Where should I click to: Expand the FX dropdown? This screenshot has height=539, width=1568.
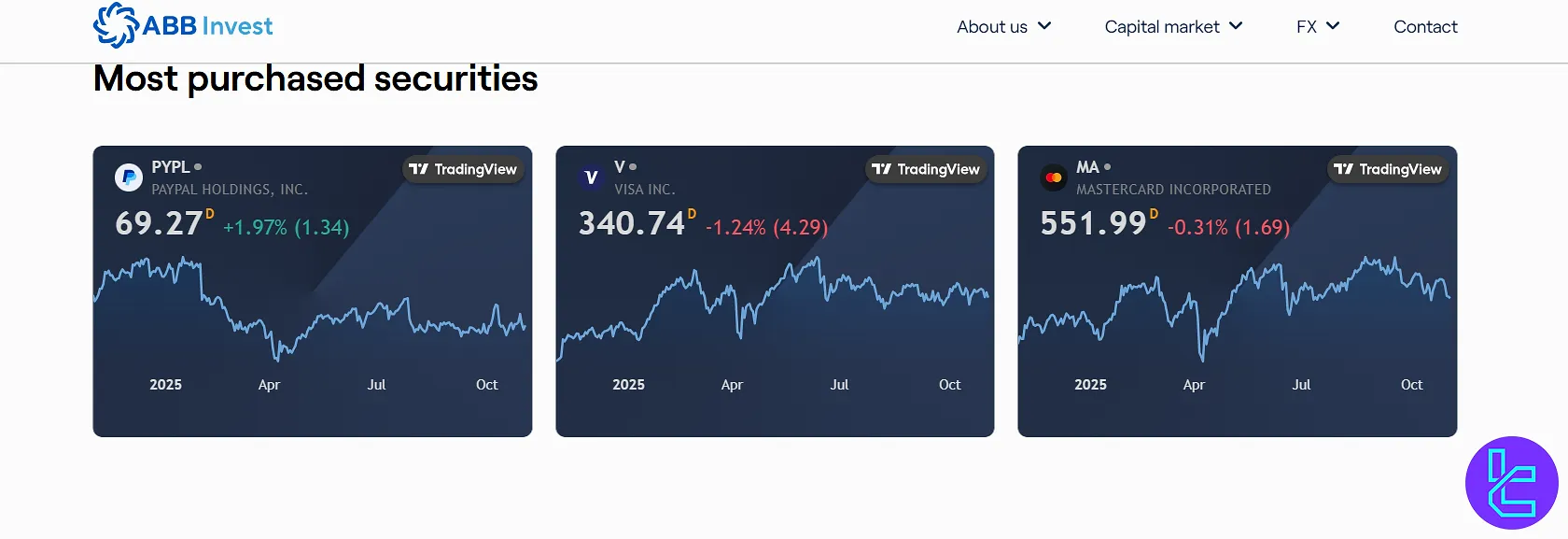[1333, 26]
